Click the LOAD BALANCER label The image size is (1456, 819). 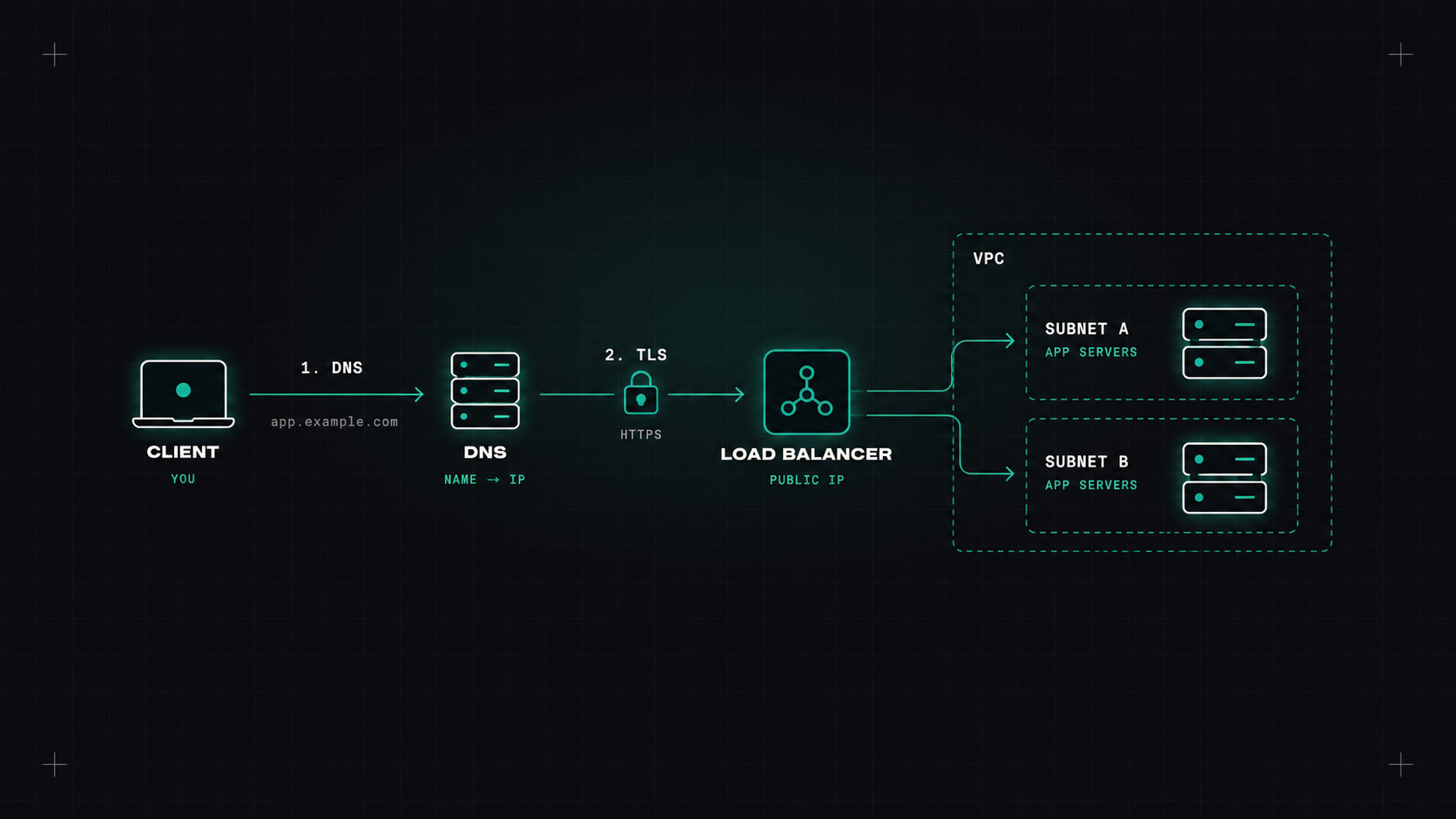pos(806,454)
